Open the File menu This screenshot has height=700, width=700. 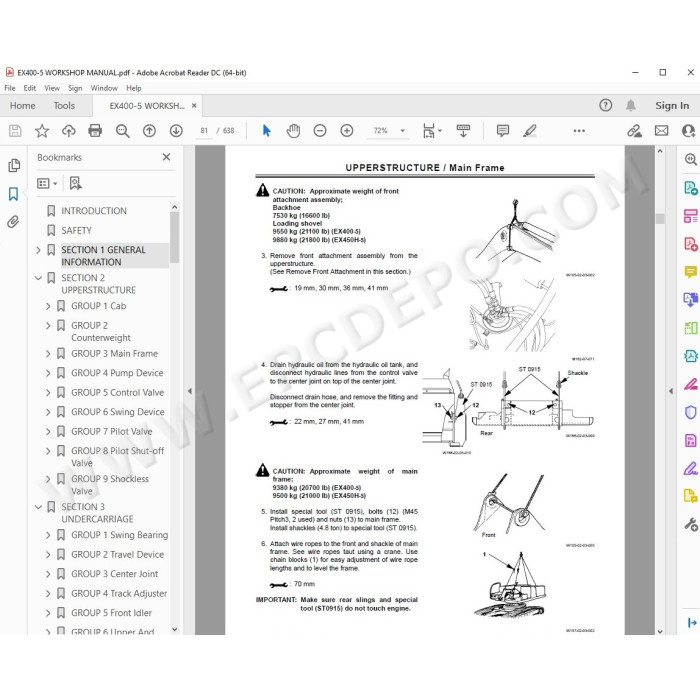tap(10, 88)
